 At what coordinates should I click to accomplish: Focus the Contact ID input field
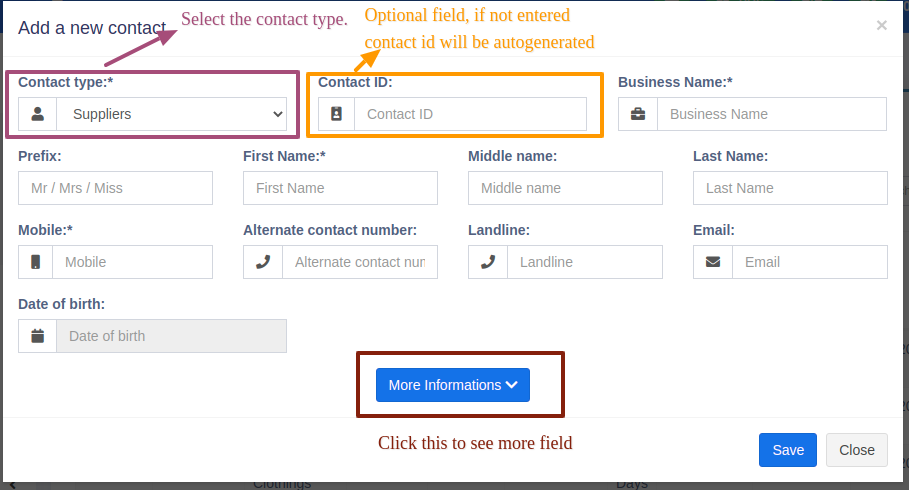coord(470,114)
